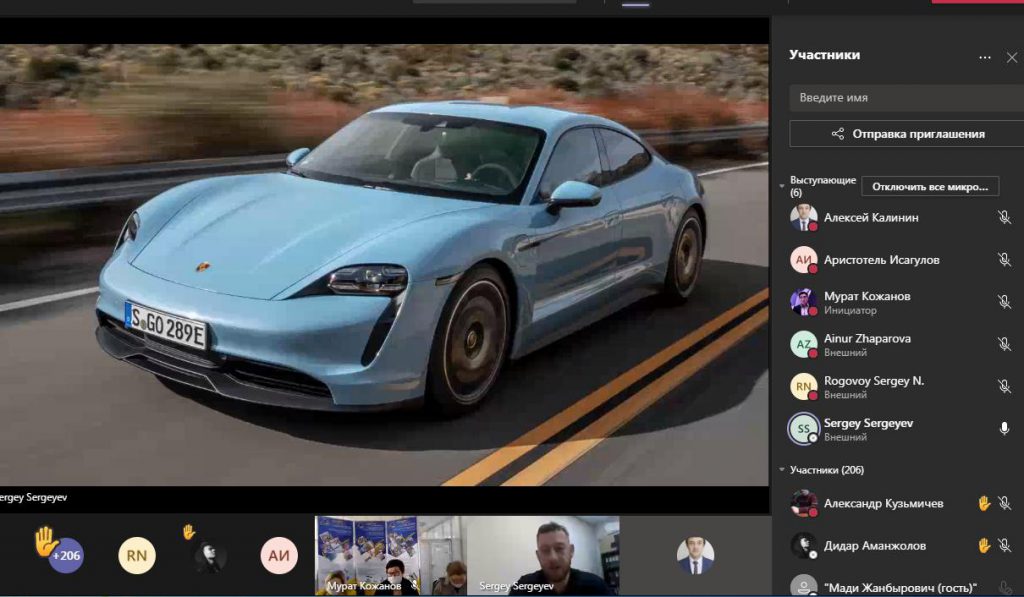Image resolution: width=1024 pixels, height=597 pixels.
Task: Select the Мурат Кожанов video thumbnail
Action: pyautogui.click(x=391, y=556)
